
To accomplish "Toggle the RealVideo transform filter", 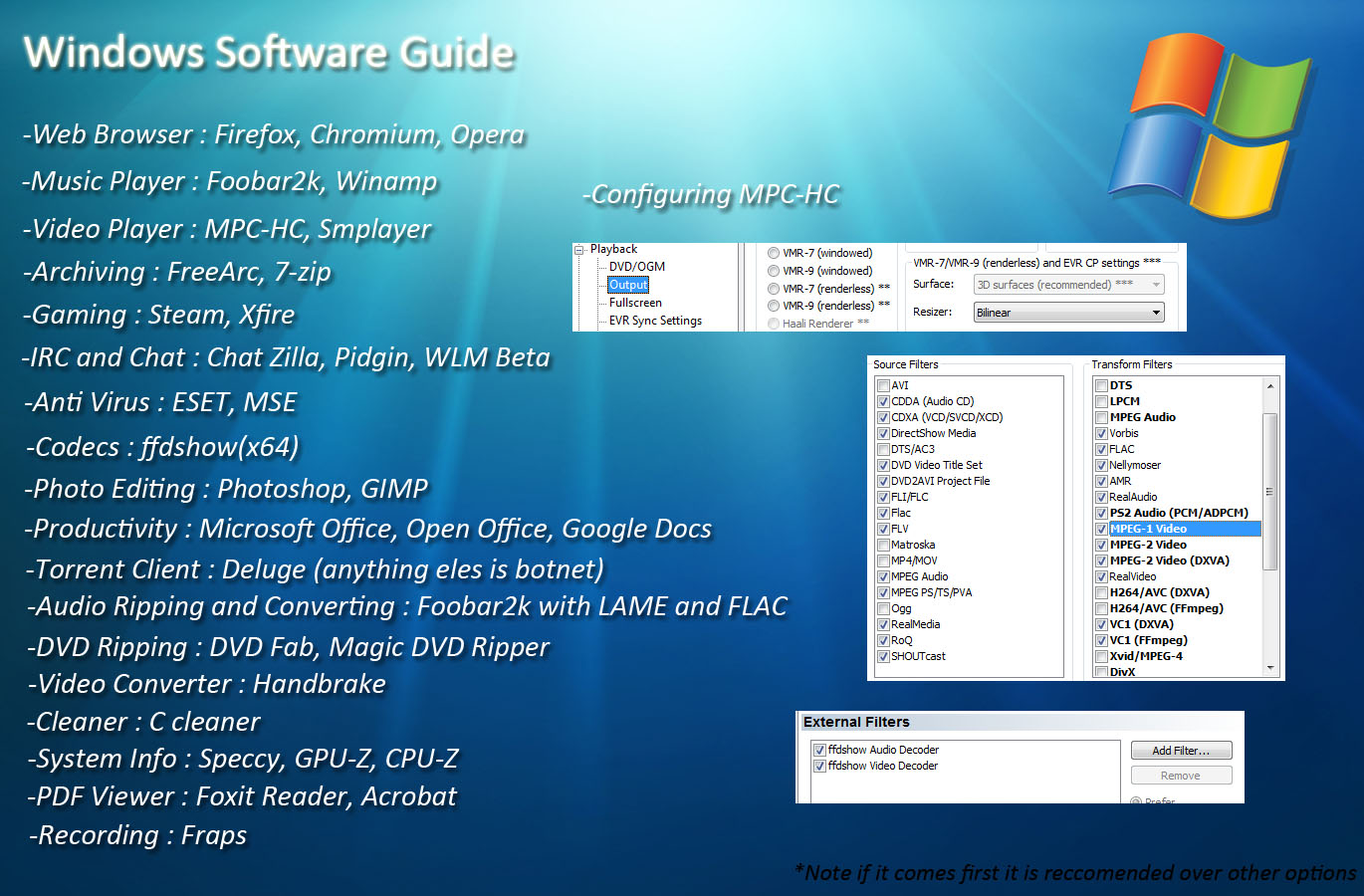I will [x=1101, y=577].
